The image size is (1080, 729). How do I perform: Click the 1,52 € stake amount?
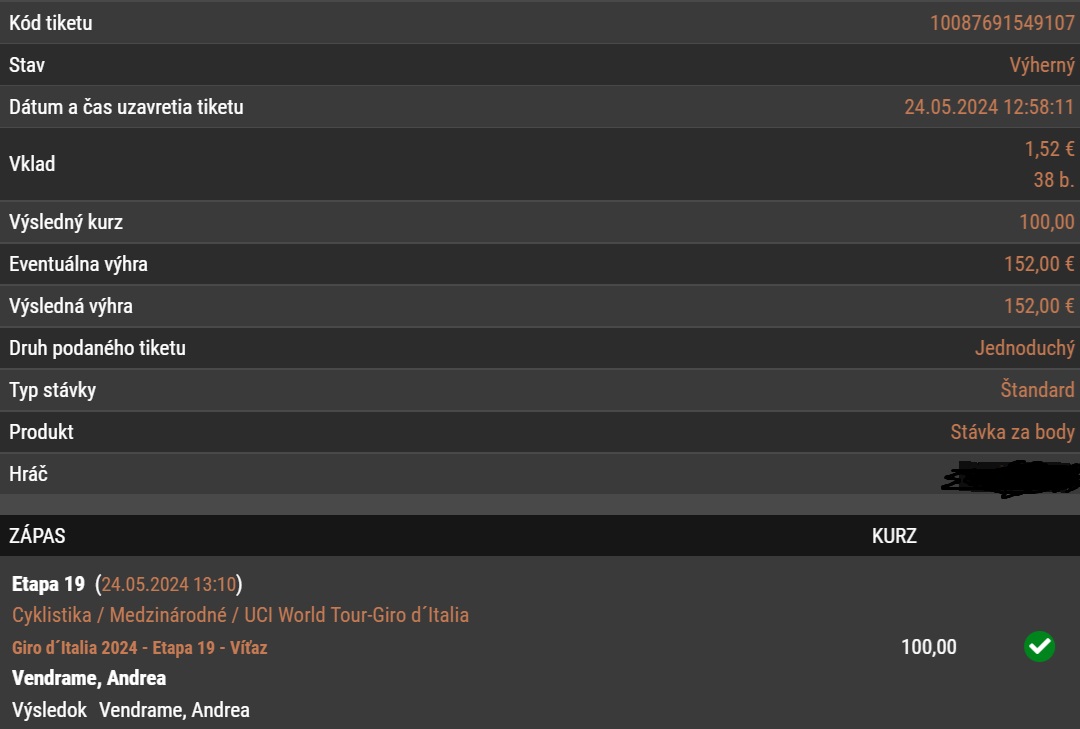click(1049, 149)
